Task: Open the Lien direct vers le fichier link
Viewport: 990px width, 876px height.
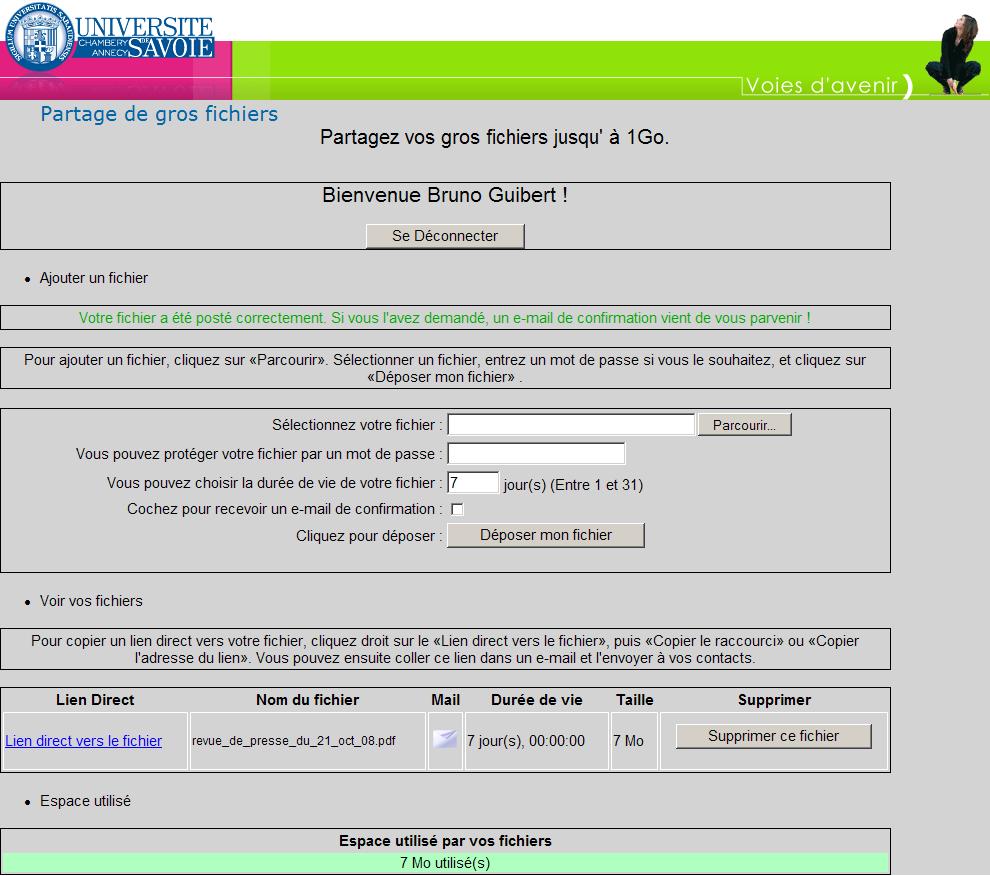Action: 84,741
